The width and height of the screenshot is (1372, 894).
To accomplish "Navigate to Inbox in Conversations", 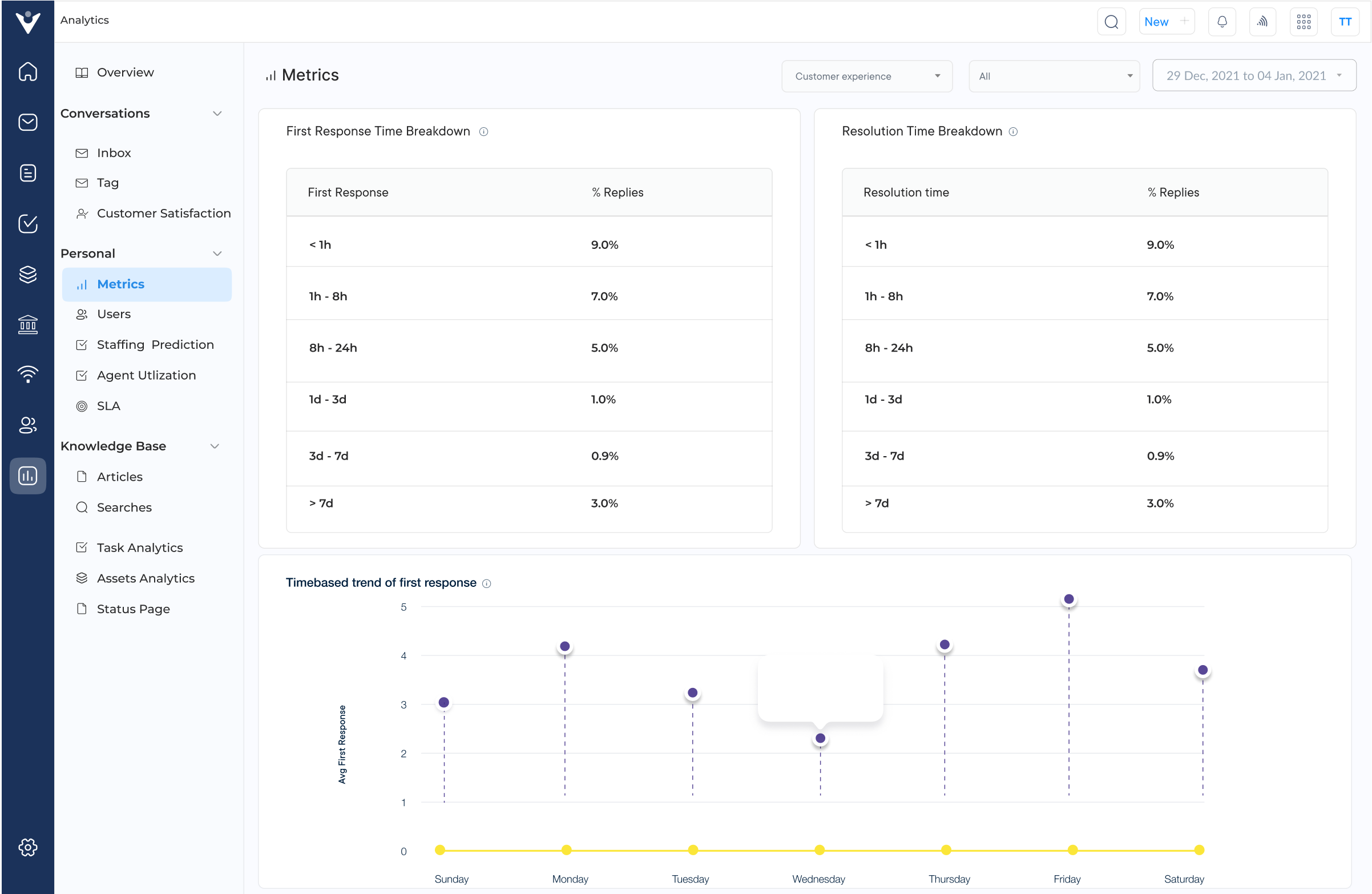I will [x=113, y=152].
